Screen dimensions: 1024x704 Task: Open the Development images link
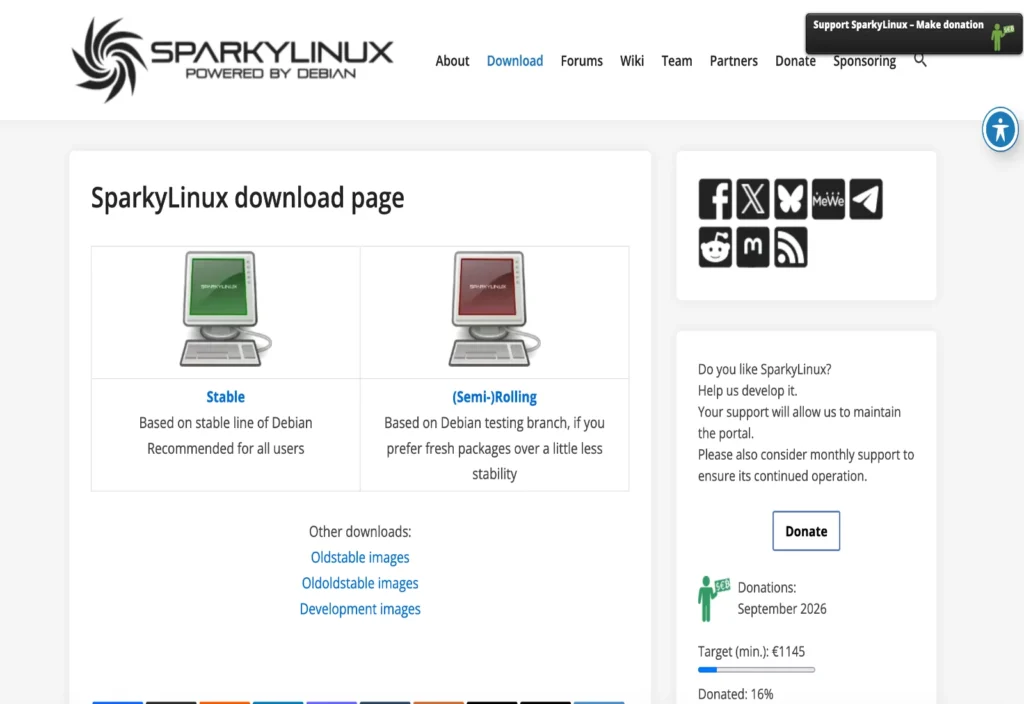click(360, 609)
